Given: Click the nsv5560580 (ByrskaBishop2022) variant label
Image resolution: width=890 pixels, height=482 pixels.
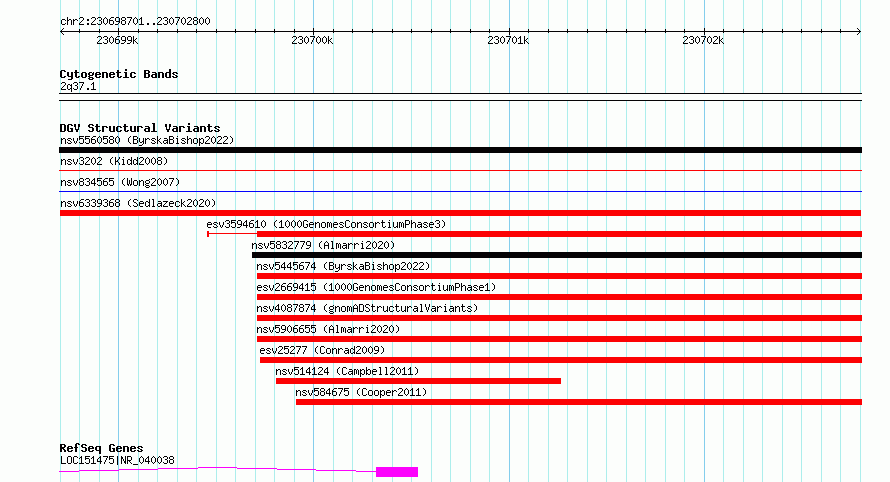Looking at the screenshot, I should (147, 140).
